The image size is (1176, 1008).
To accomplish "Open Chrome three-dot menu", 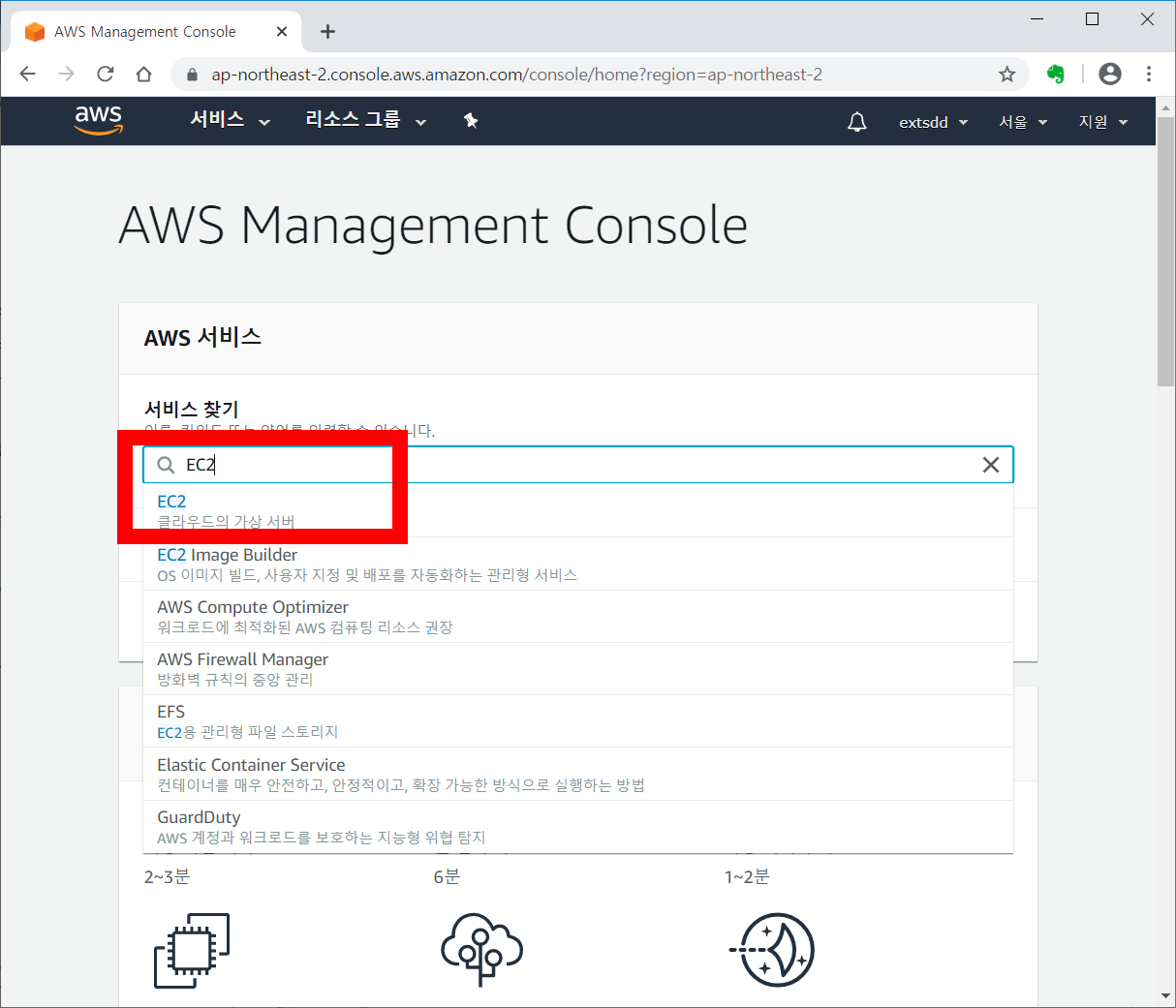I will [x=1149, y=74].
